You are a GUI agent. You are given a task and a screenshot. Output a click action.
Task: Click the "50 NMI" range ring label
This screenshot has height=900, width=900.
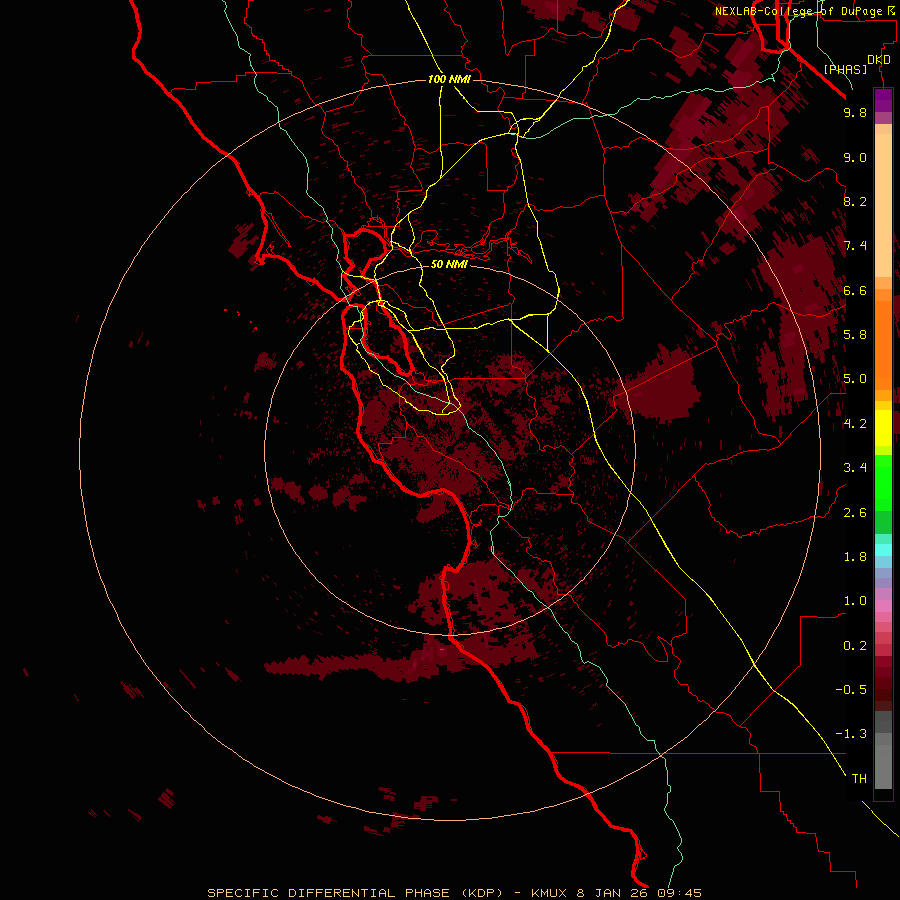pos(449,264)
